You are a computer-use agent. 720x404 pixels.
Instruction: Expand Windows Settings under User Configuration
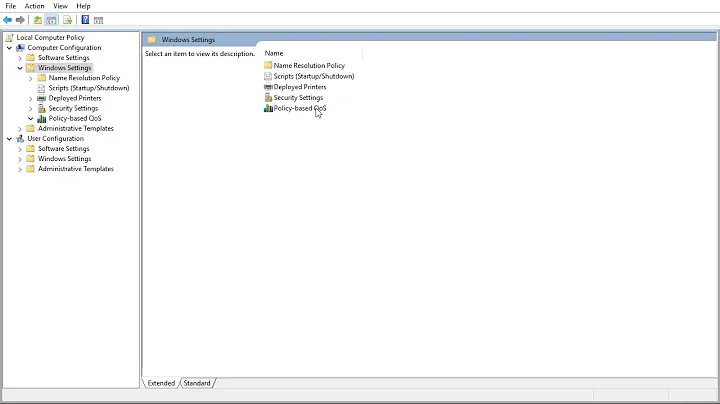pyautogui.click(x=20, y=159)
